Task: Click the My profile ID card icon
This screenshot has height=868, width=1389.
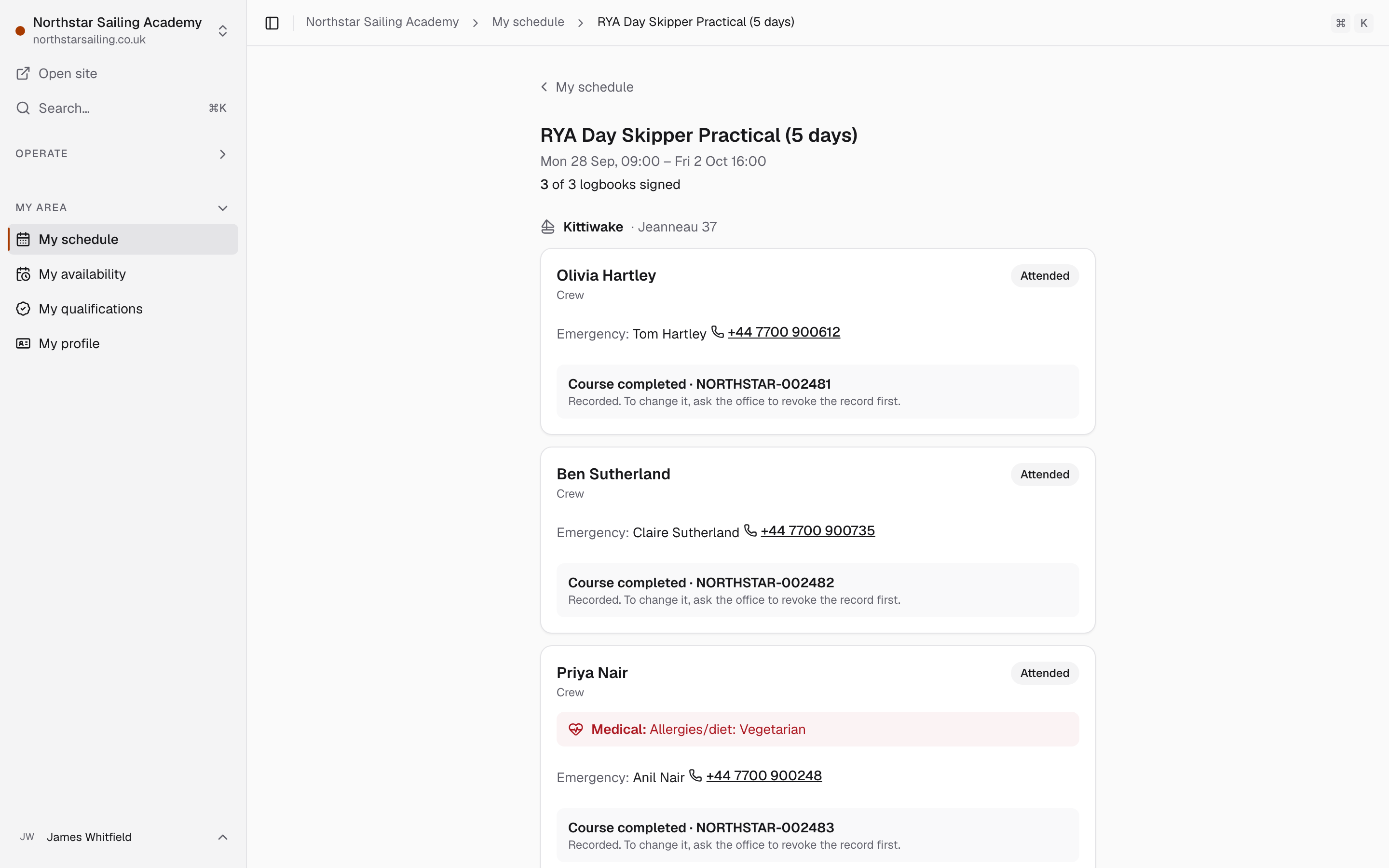Action: (x=23, y=343)
